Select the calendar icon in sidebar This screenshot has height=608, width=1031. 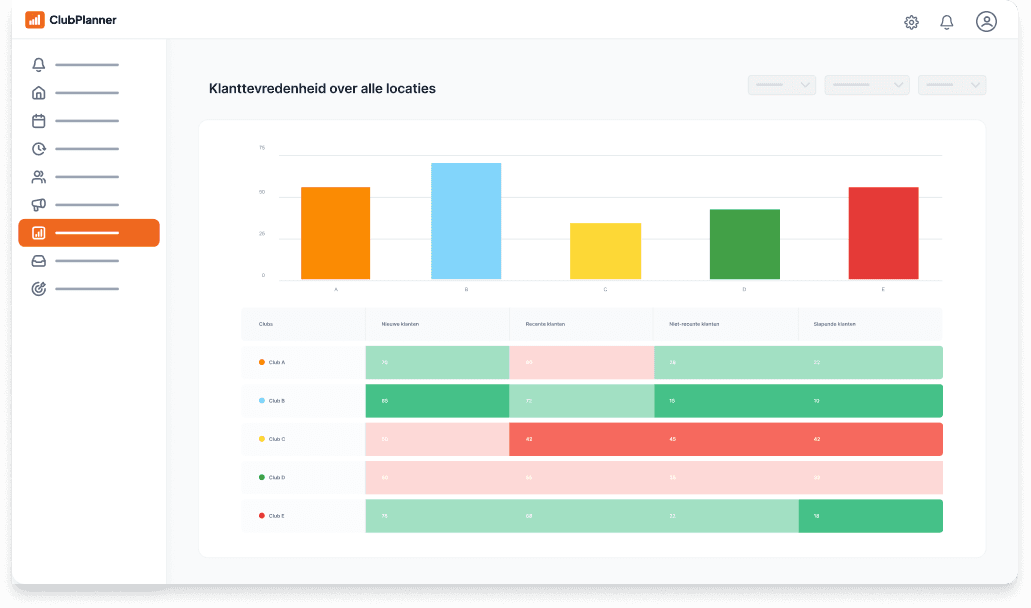[x=39, y=121]
